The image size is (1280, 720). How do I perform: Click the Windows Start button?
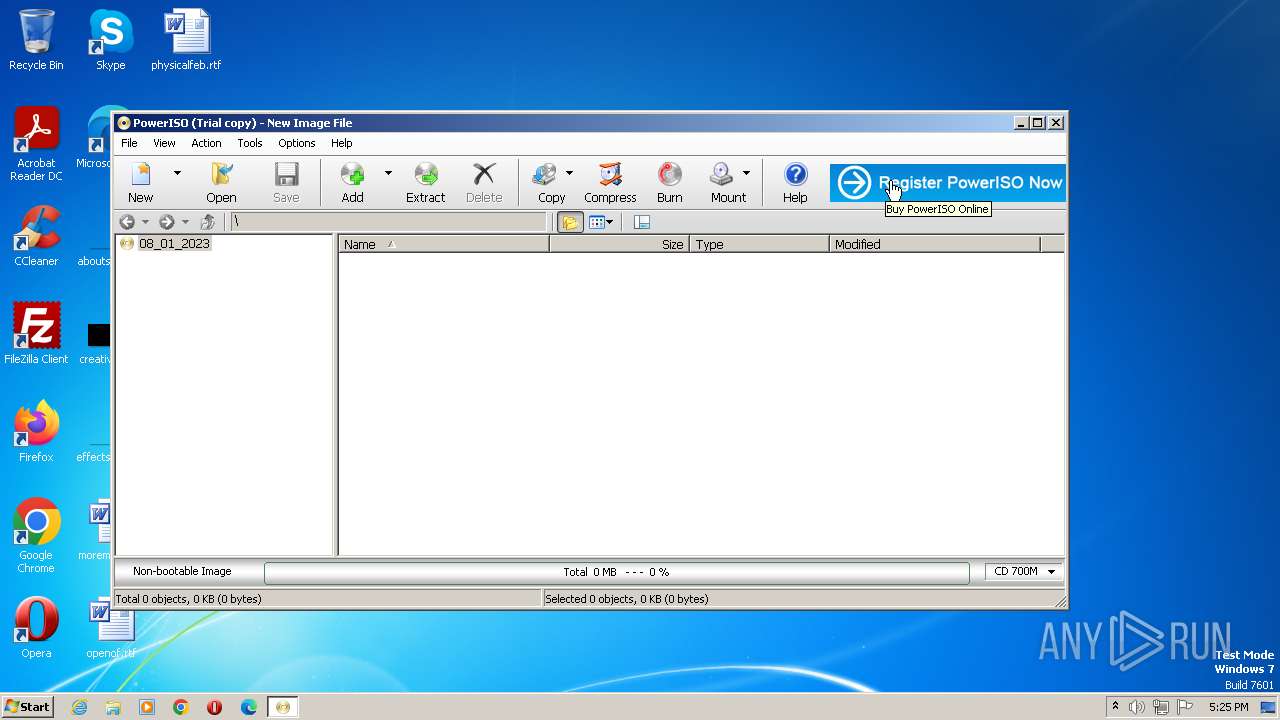[x=27, y=707]
